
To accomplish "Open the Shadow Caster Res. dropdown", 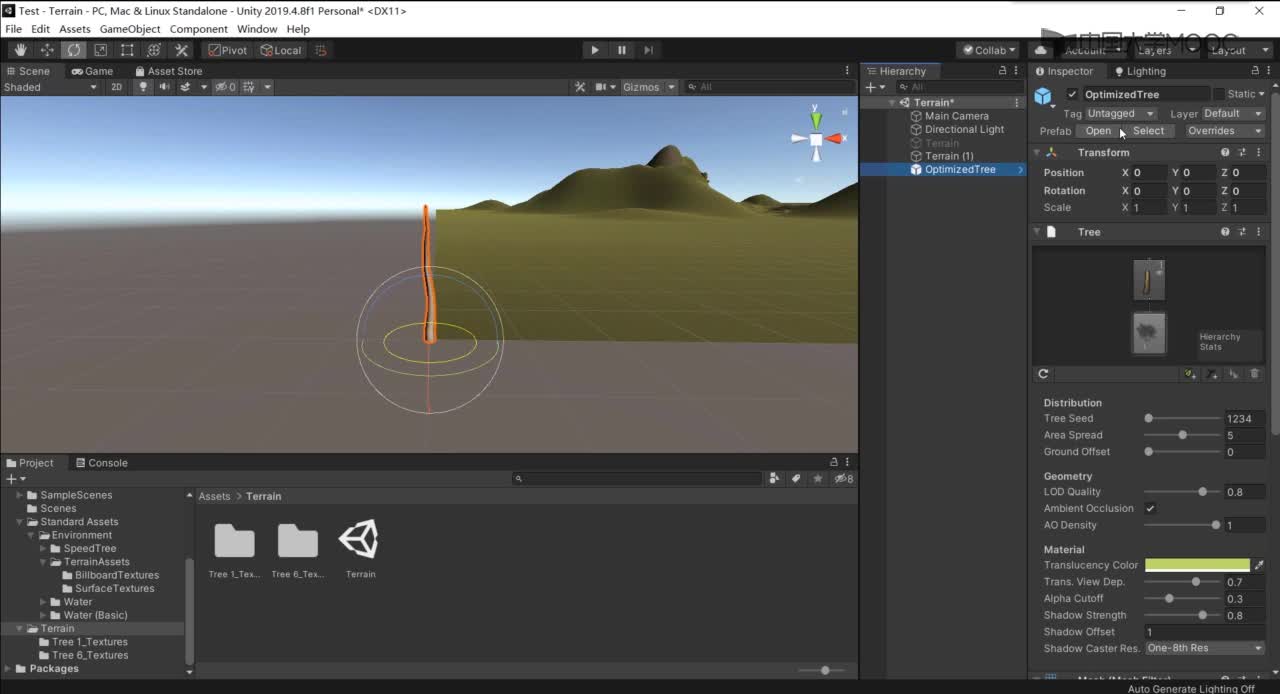I will click(1205, 648).
